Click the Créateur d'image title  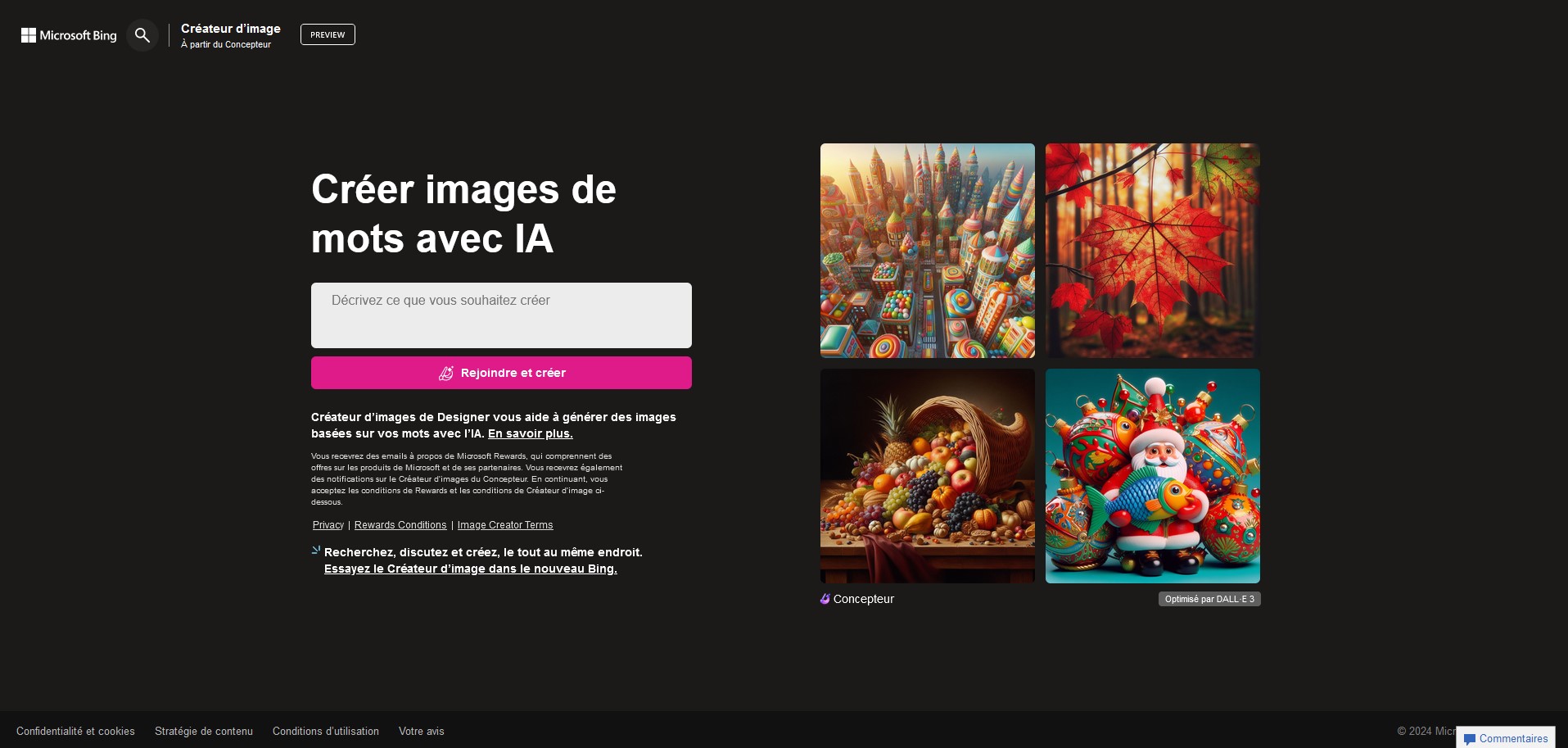point(231,28)
